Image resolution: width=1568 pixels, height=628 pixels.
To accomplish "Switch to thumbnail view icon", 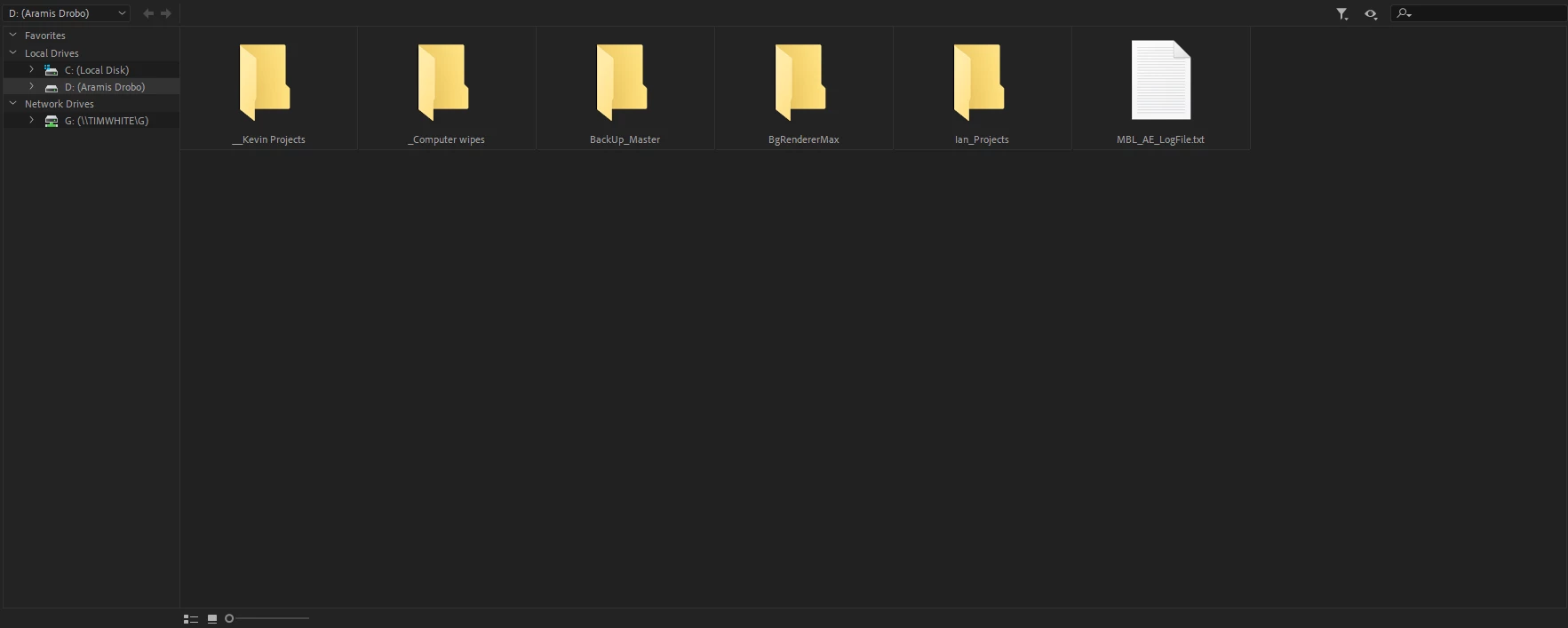I will [212, 618].
